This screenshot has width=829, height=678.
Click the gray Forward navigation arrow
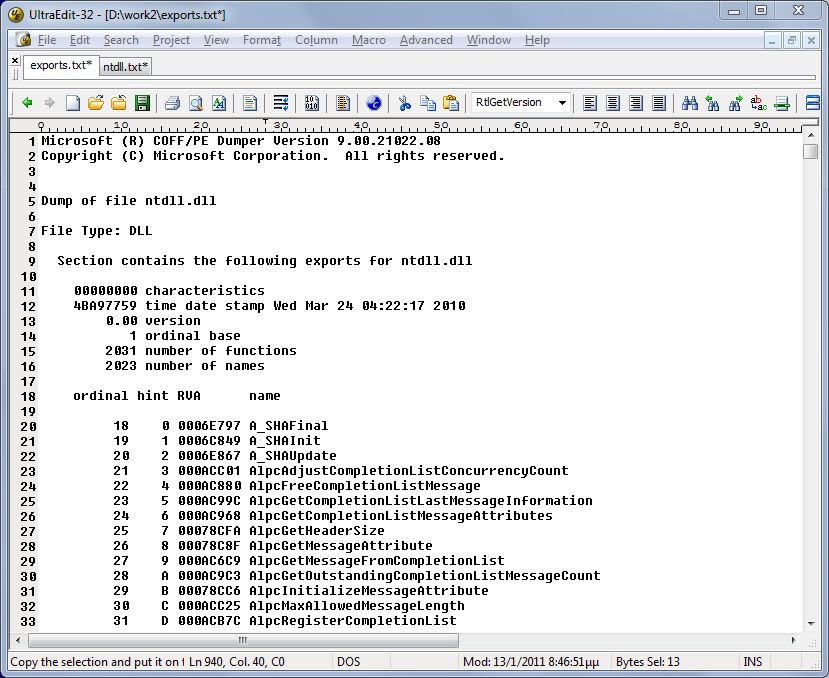point(49,103)
